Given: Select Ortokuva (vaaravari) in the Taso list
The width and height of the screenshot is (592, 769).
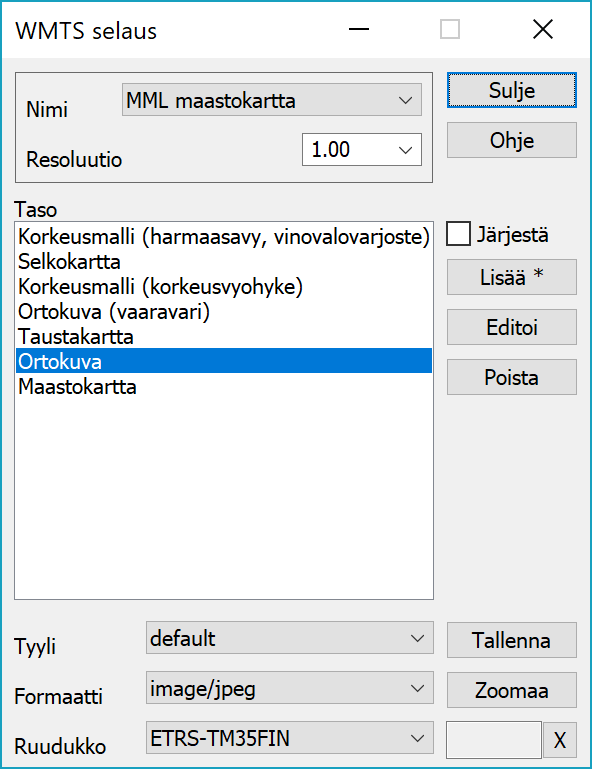Looking at the screenshot, I should click(224, 312).
